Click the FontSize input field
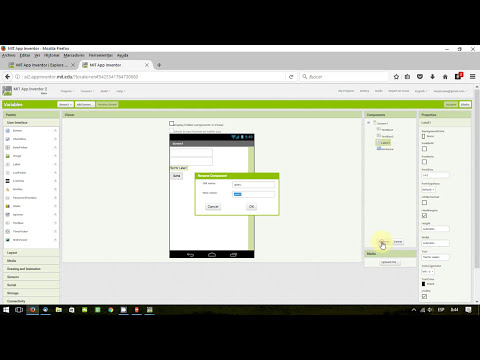Screen dimensions: 480x360 coord(435,175)
